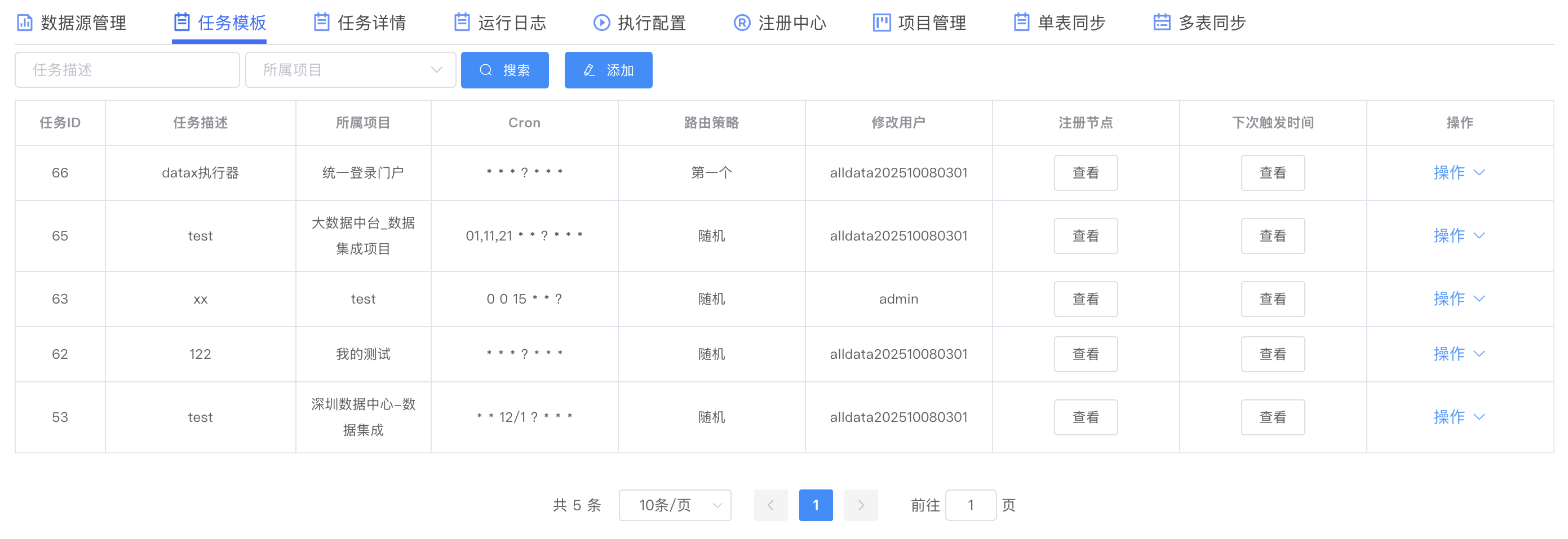Select page 1 in pagination
The height and width of the screenshot is (539, 1568).
[816, 505]
